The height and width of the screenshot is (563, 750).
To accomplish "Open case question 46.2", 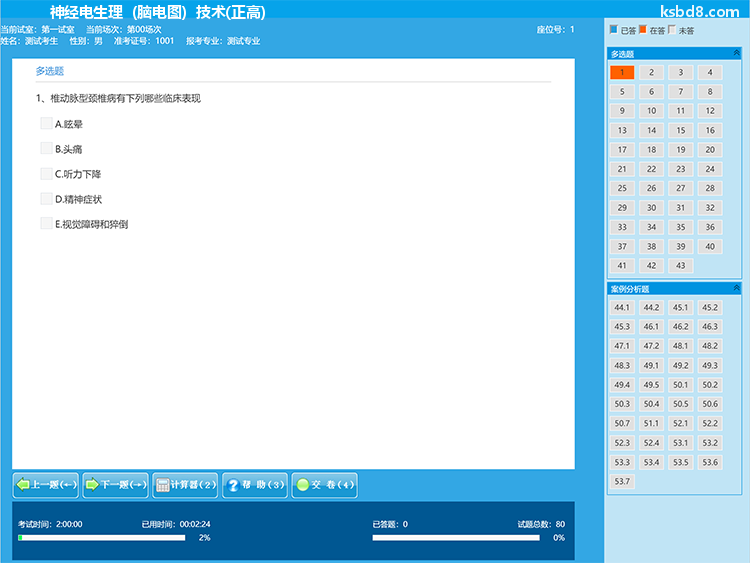I will pos(681,327).
